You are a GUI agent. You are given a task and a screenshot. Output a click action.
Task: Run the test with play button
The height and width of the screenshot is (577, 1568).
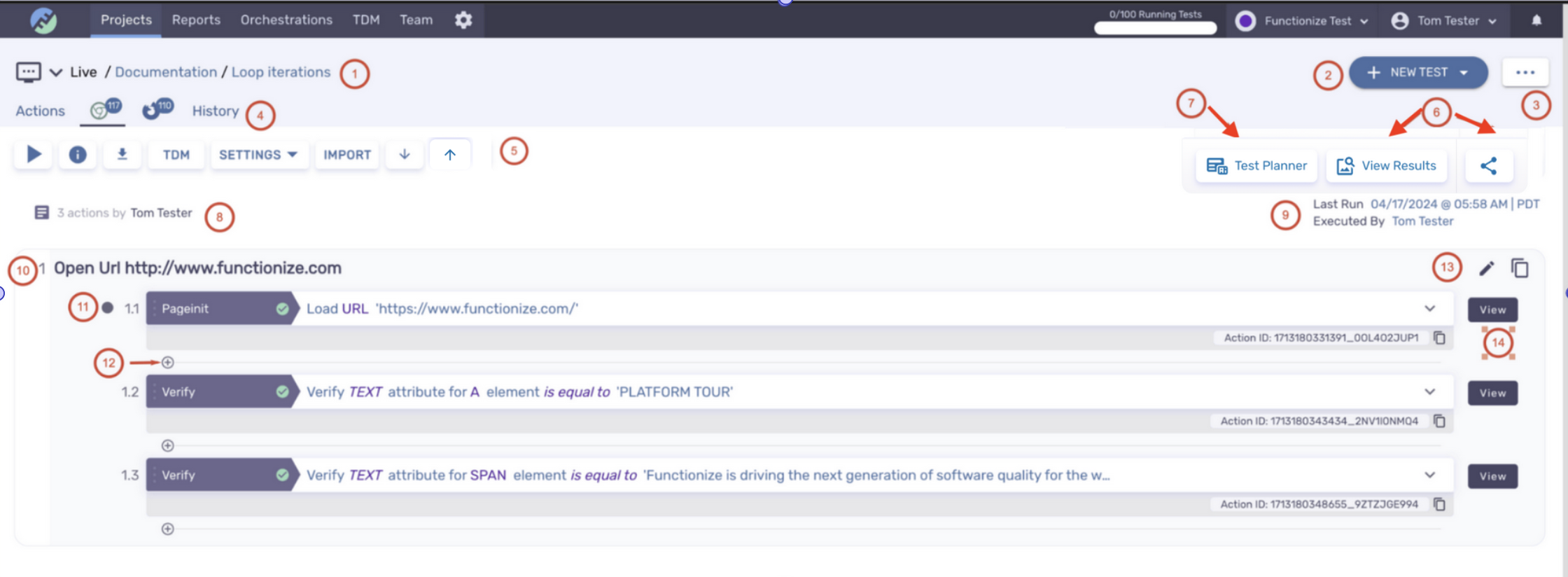34,154
